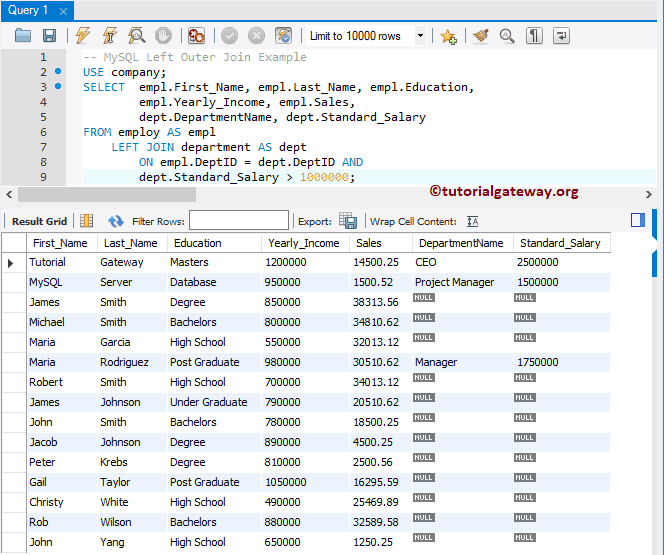Save the script with the floppy disk icon

(49, 36)
